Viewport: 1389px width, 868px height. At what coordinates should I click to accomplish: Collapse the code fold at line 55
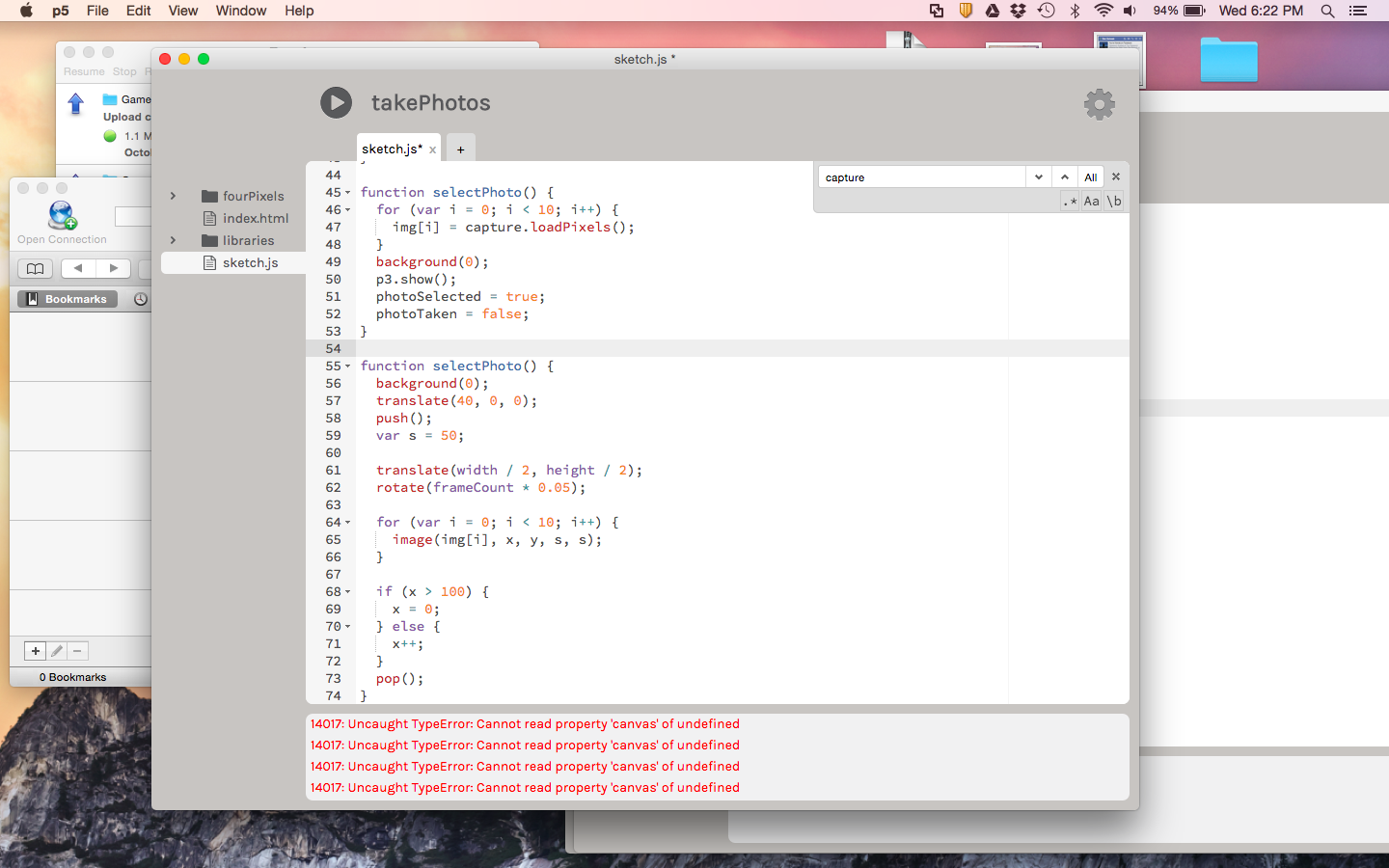348,366
